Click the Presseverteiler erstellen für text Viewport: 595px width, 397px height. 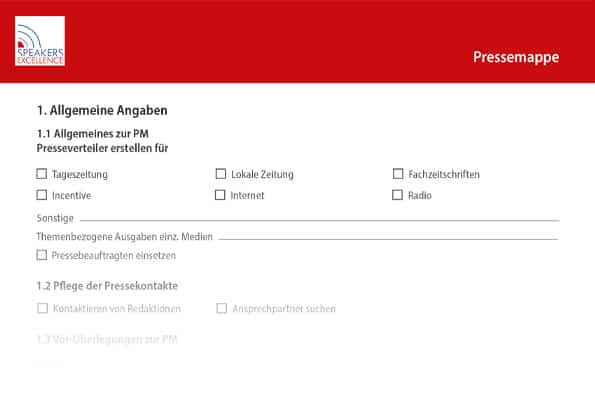tap(102, 148)
